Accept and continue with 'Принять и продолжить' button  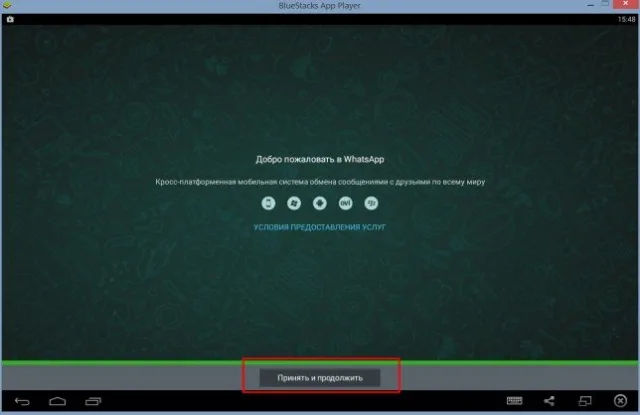[x=320, y=377]
